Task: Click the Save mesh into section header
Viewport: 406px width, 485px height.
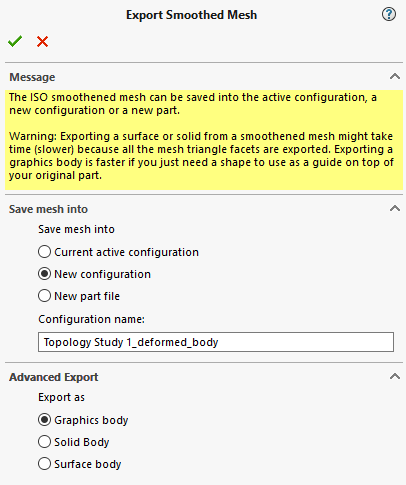Action: tap(48, 209)
